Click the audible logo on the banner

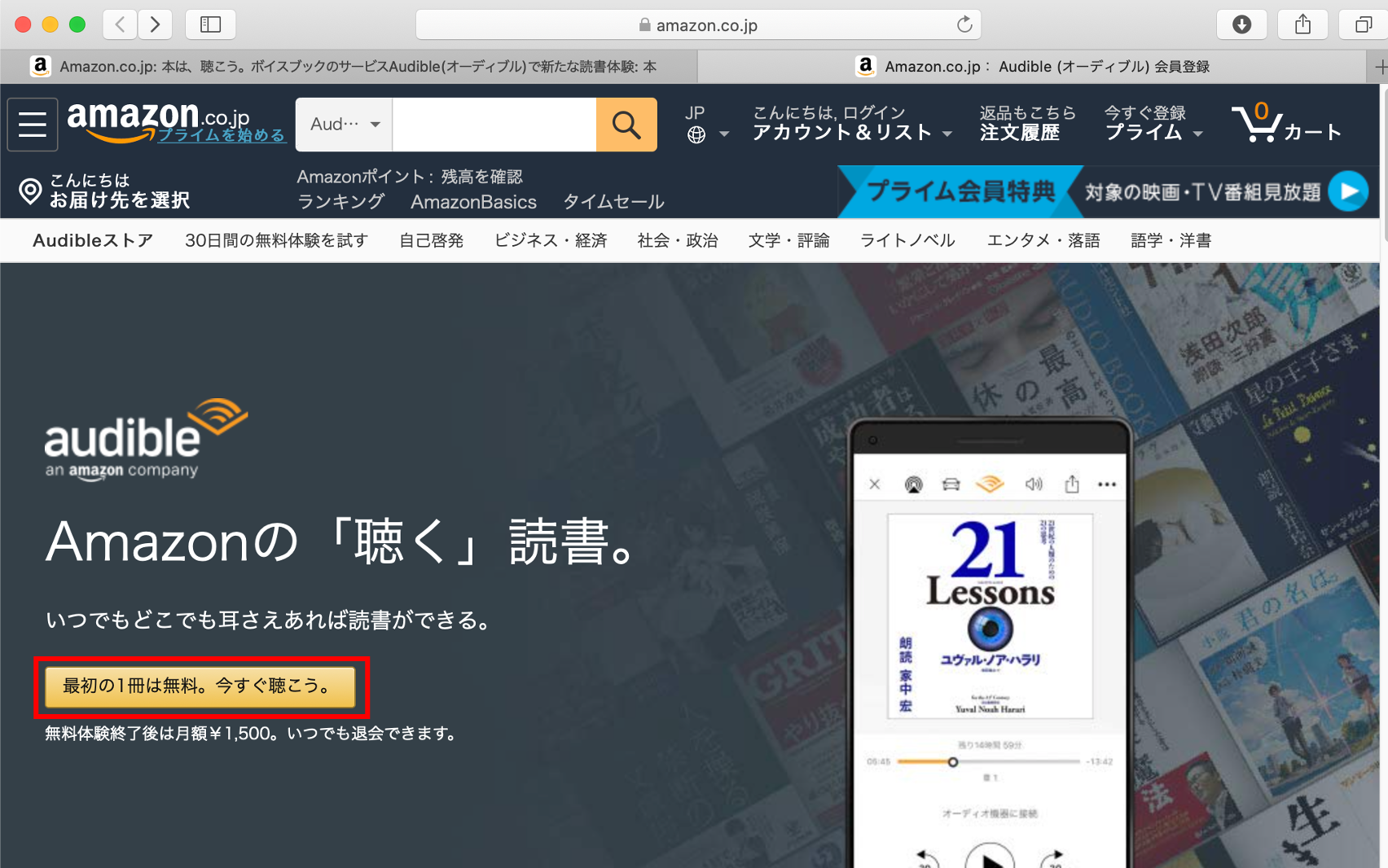146,440
